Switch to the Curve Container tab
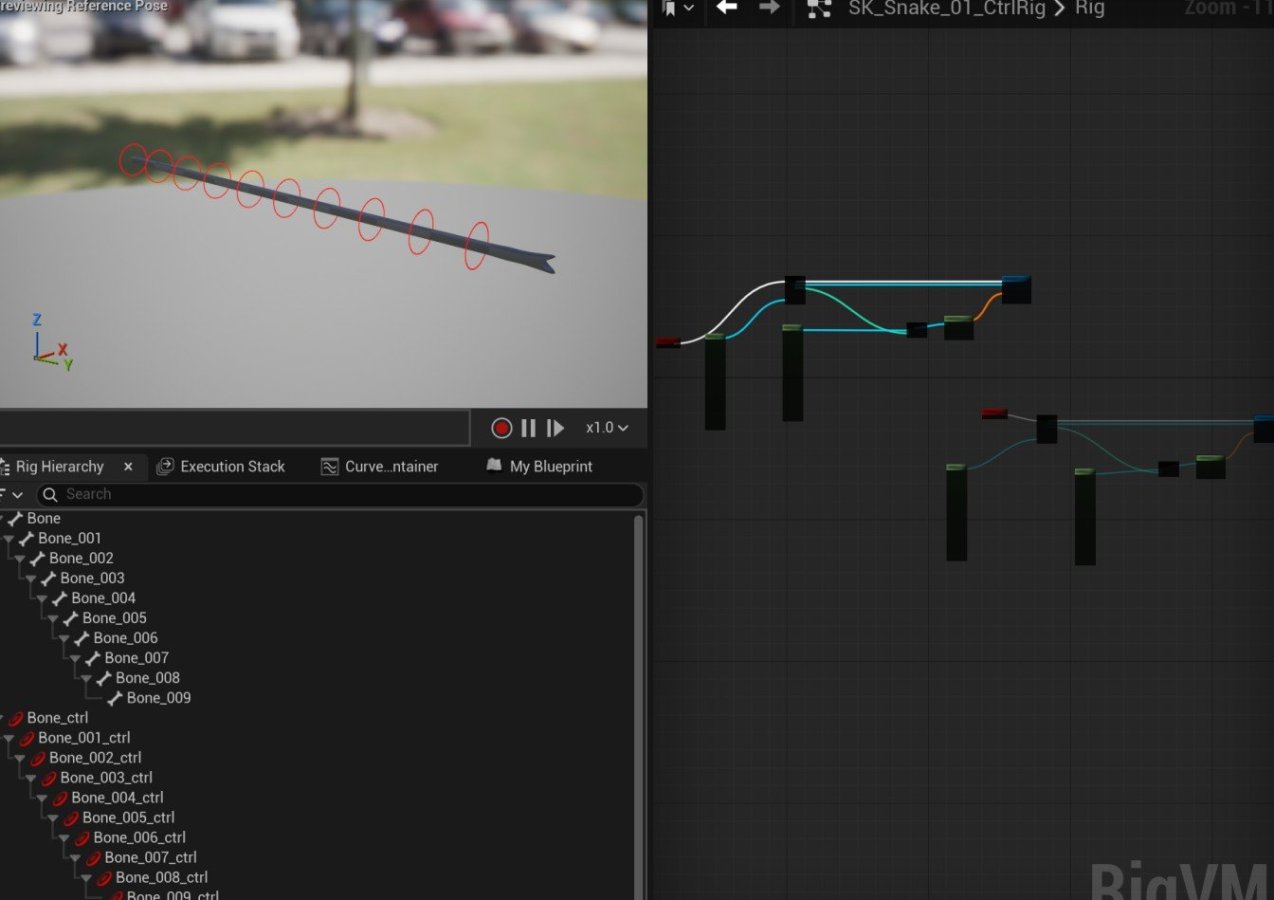Screen dimensions: 1274x900 click(380, 467)
